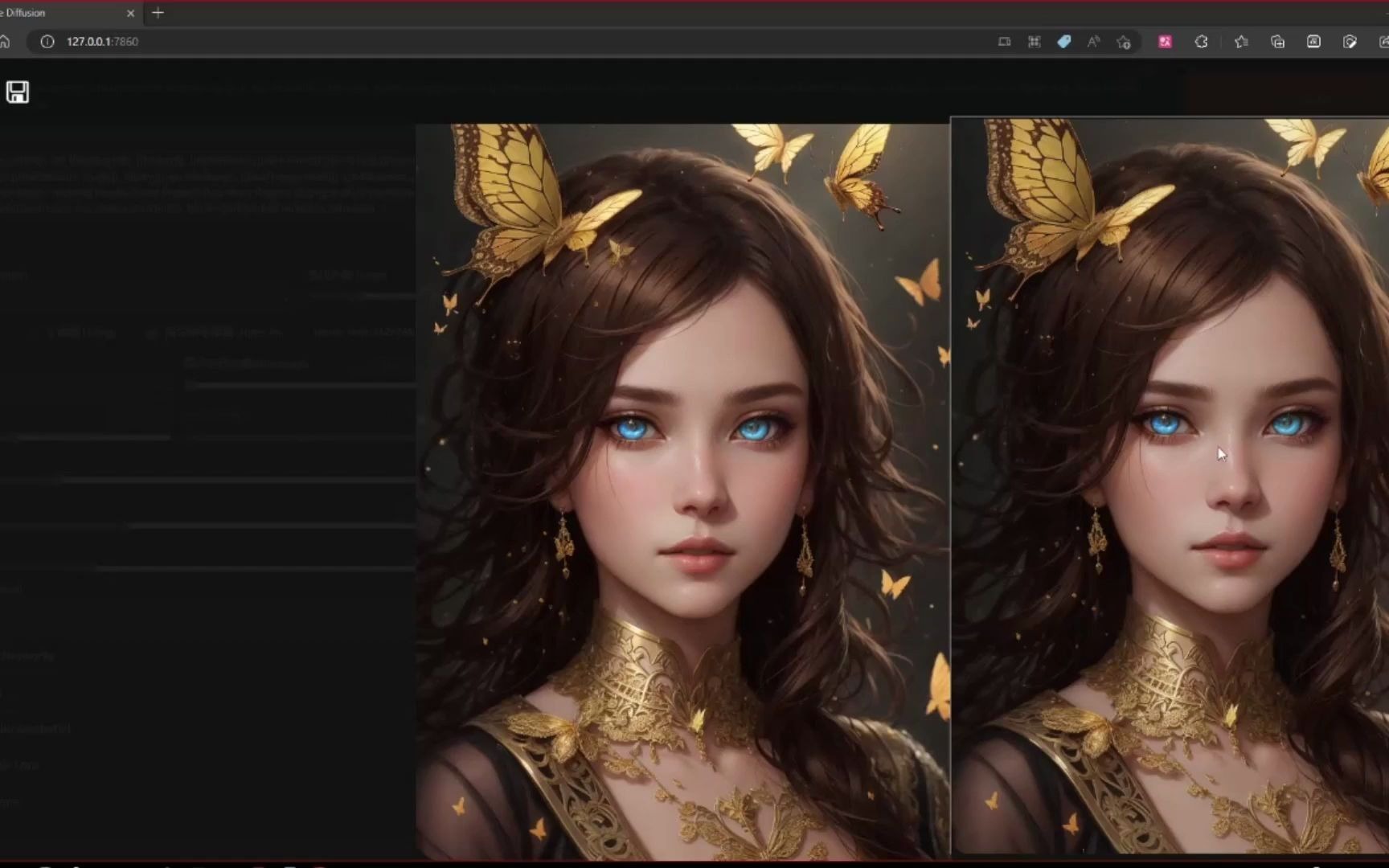Viewport: 1389px width, 868px height.
Task: Click the home button in the browser
Action: click(x=4, y=41)
